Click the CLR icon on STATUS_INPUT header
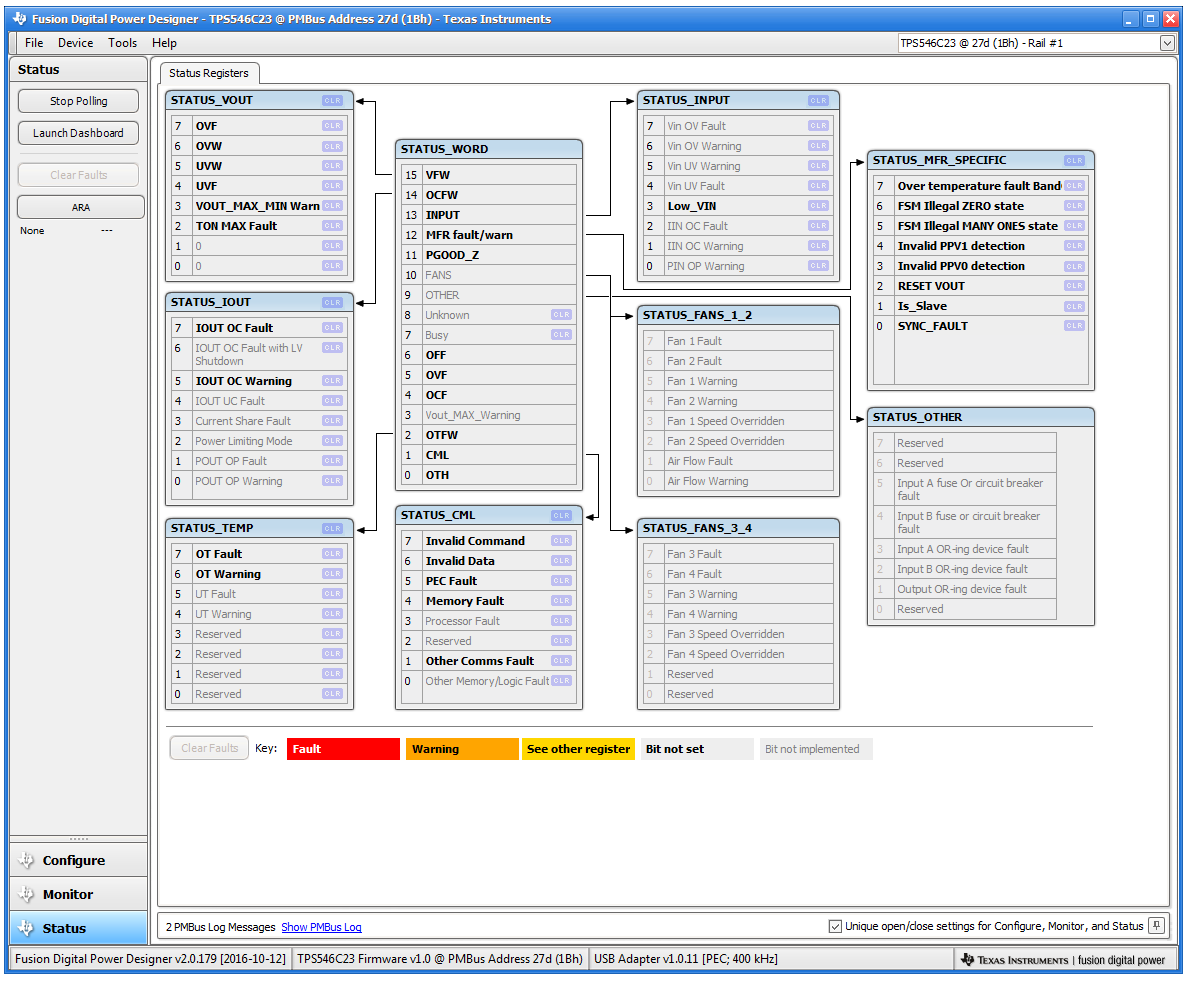Screen dimensions: 1189x983 coord(818,100)
